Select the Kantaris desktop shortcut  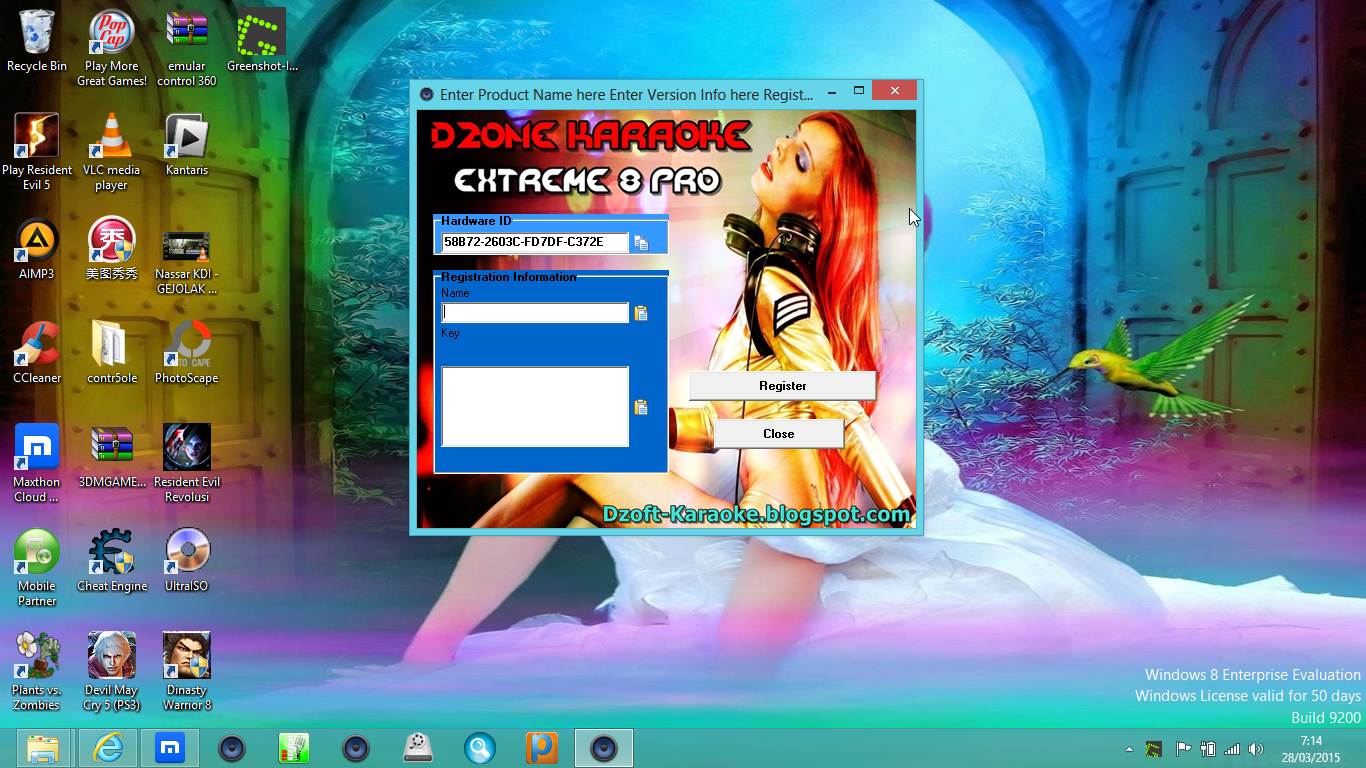(187, 145)
